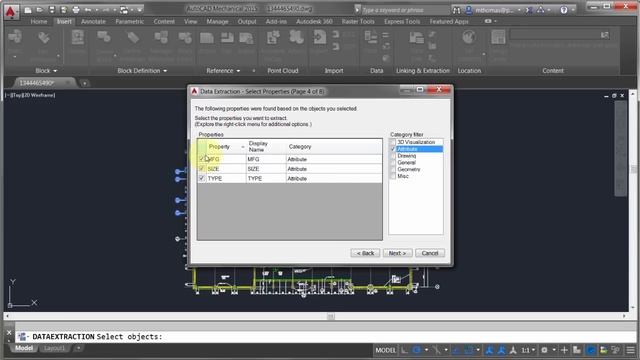Check the General category filter
Image resolution: width=640 pixels, height=360 pixels.
[x=393, y=162]
